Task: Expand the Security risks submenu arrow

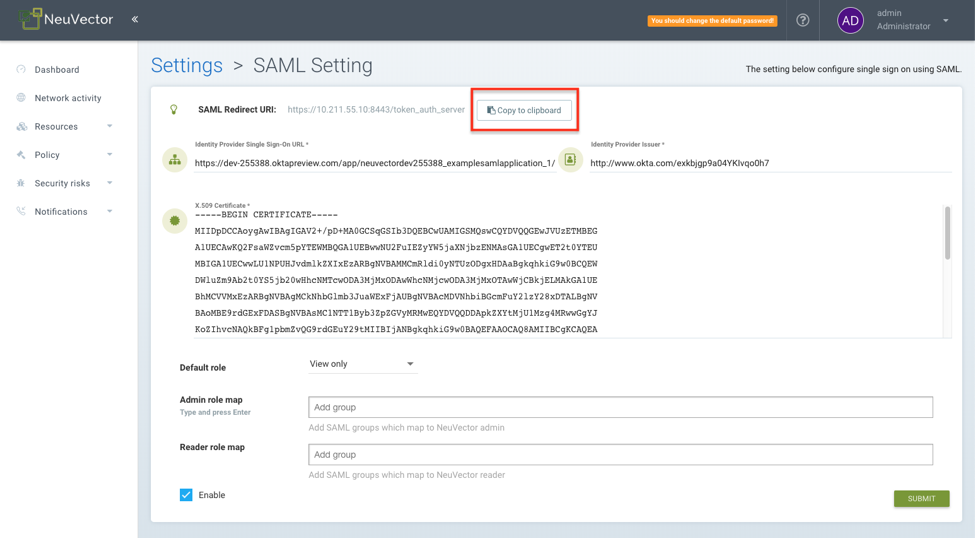Action: click(109, 183)
